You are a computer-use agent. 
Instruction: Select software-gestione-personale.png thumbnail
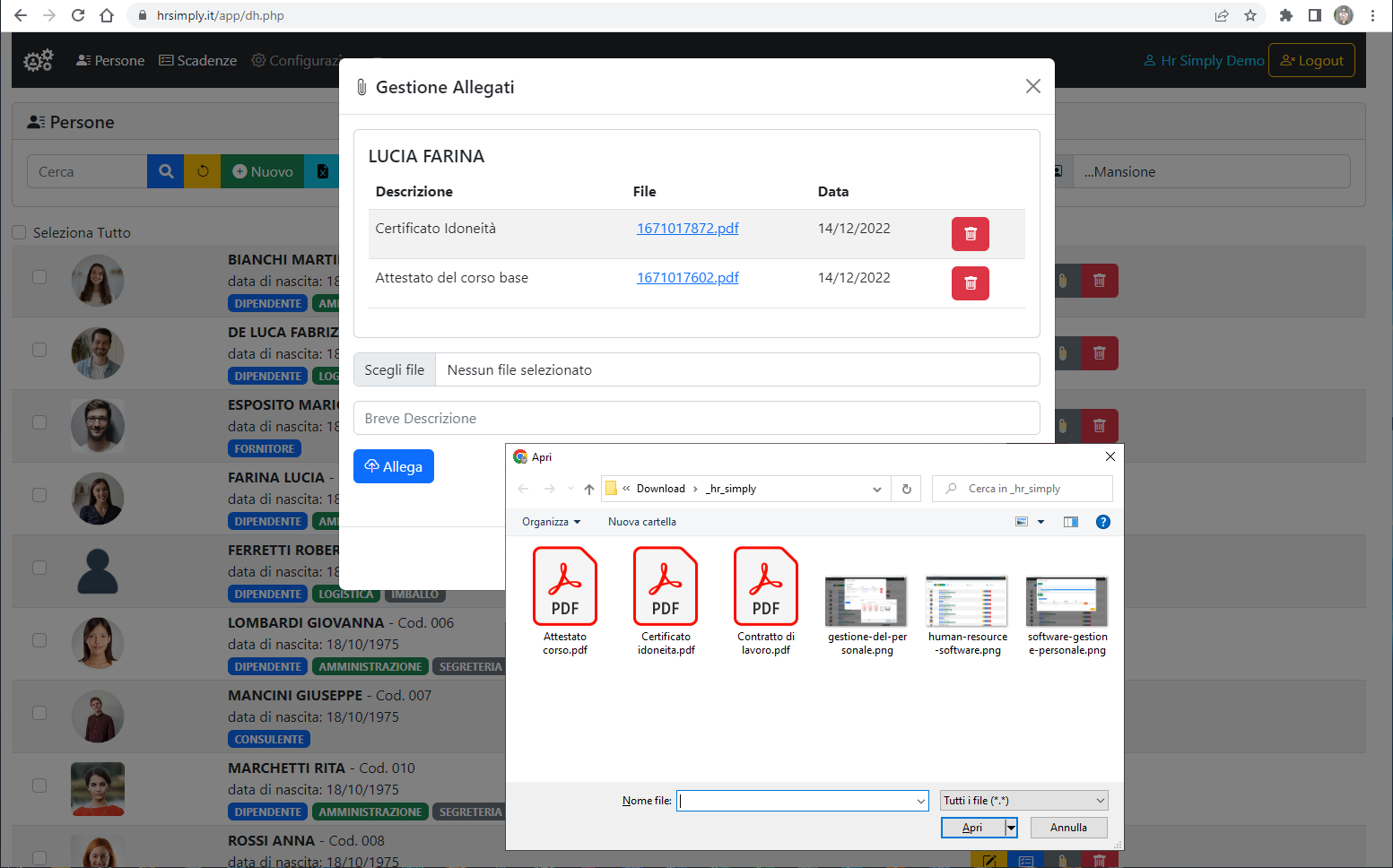1067,615
